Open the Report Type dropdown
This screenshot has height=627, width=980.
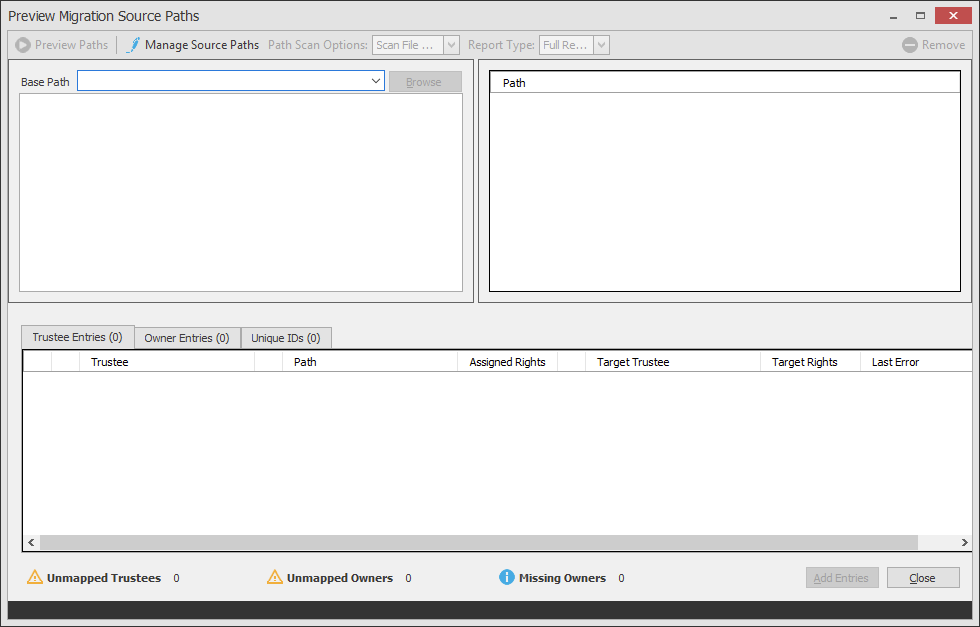601,45
